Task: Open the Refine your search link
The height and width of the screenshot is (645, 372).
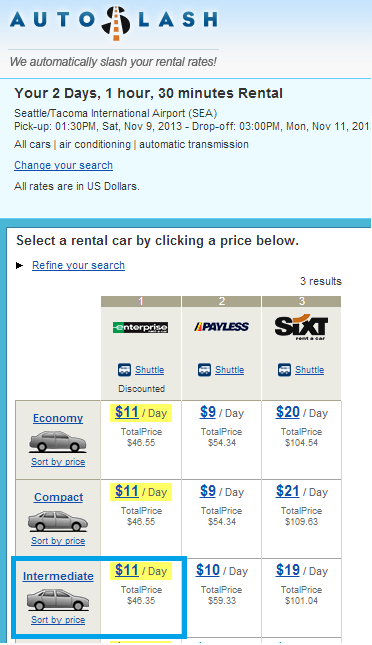Action: click(78, 265)
